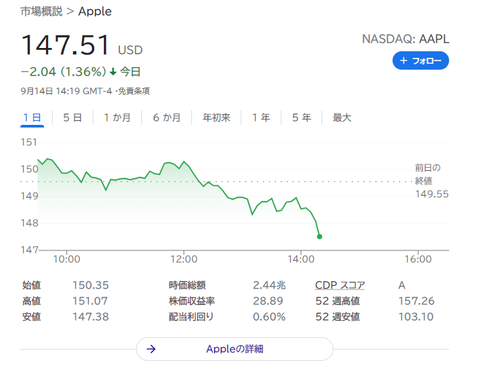Click the green down arrow next to 今日

(113, 72)
